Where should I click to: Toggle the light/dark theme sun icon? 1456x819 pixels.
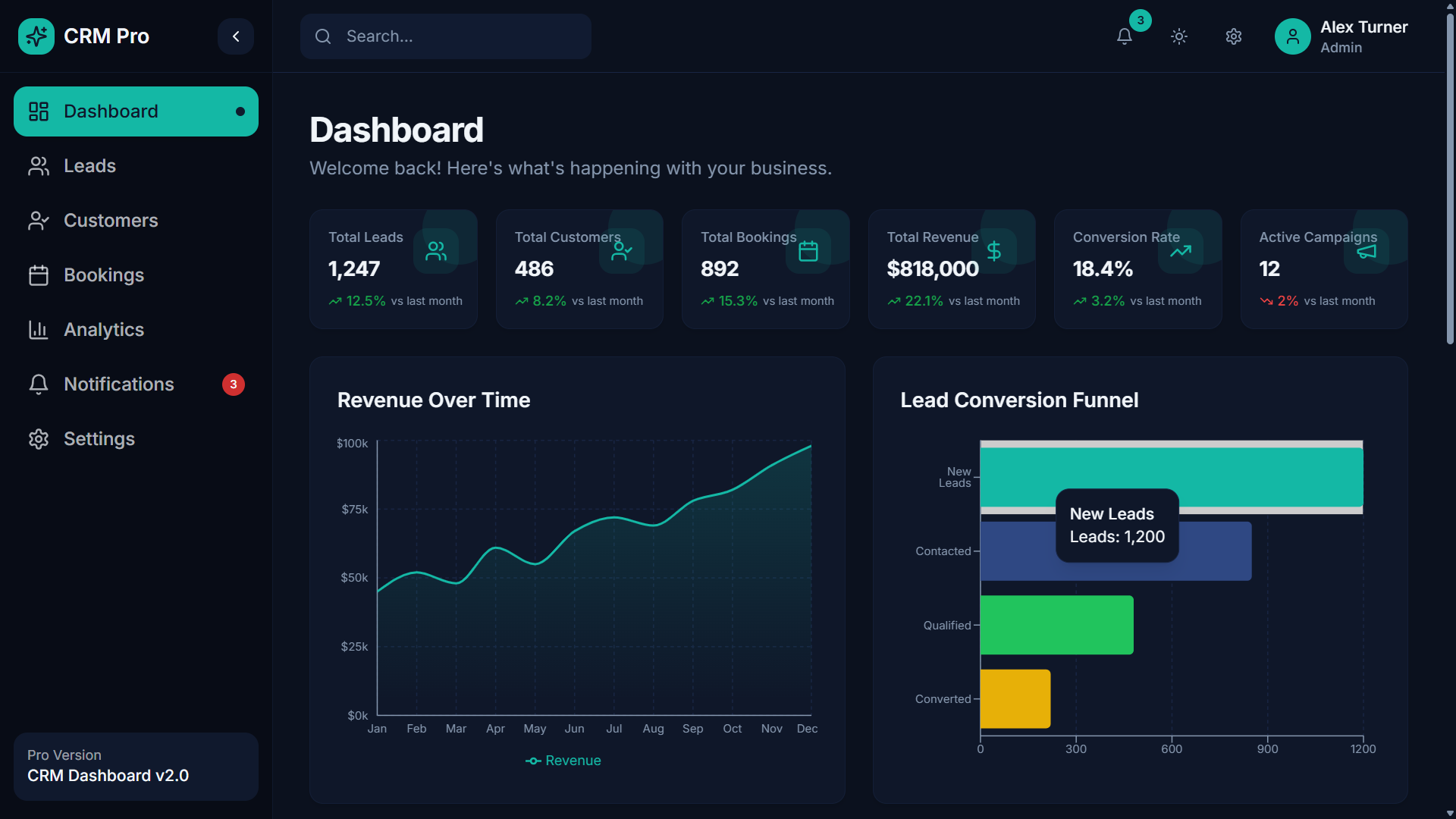coord(1179,36)
